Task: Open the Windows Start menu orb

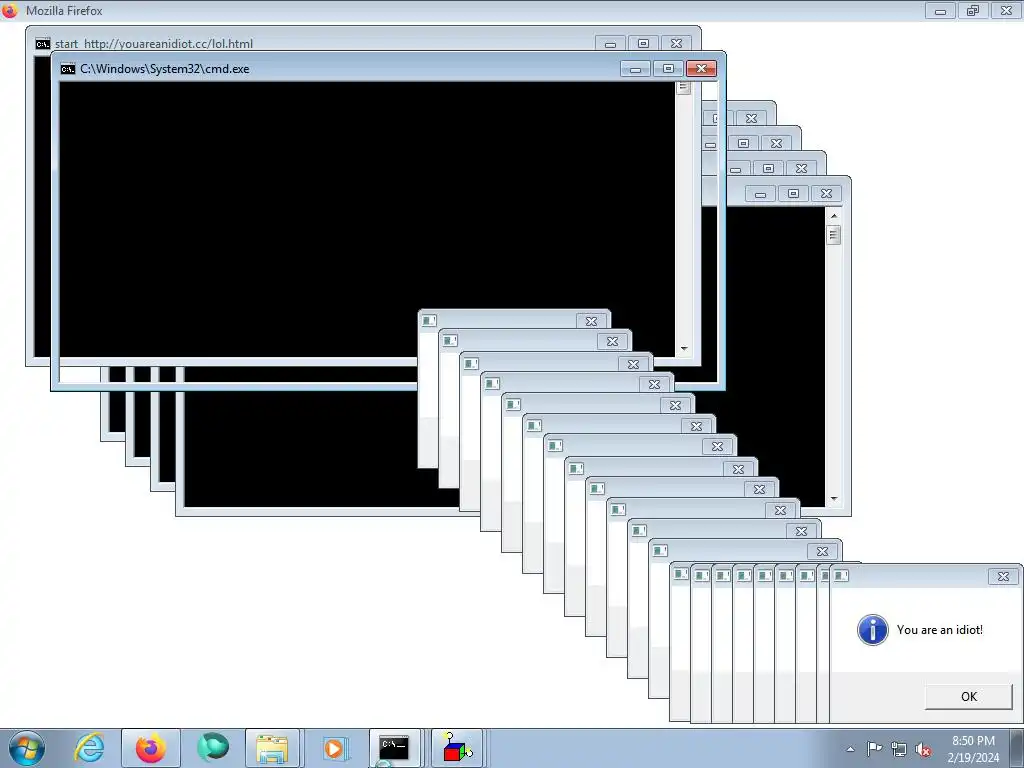Action: point(27,748)
